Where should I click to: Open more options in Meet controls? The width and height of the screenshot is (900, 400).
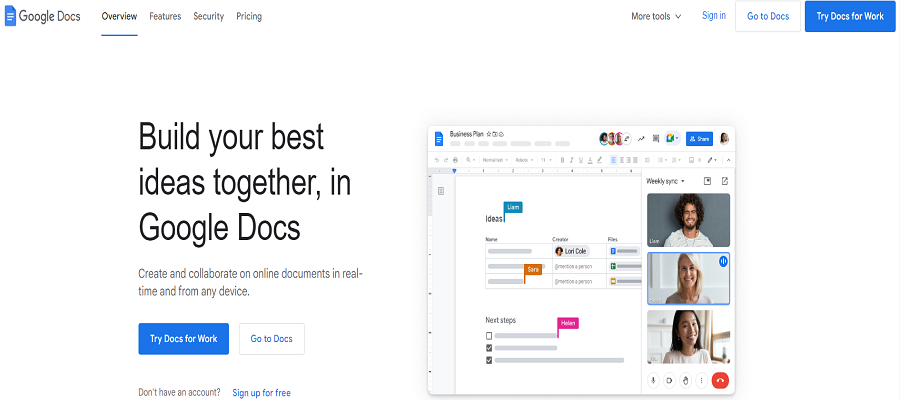tap(701, 380)
